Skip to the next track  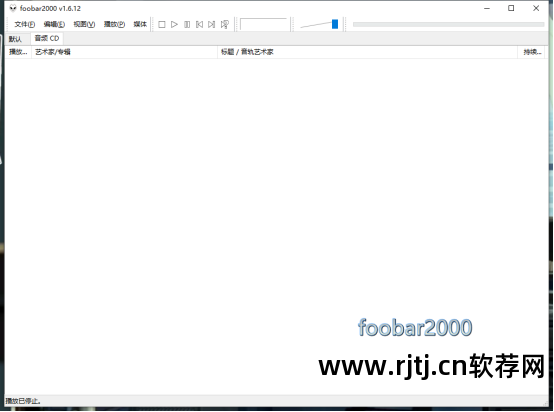point(212,24)
